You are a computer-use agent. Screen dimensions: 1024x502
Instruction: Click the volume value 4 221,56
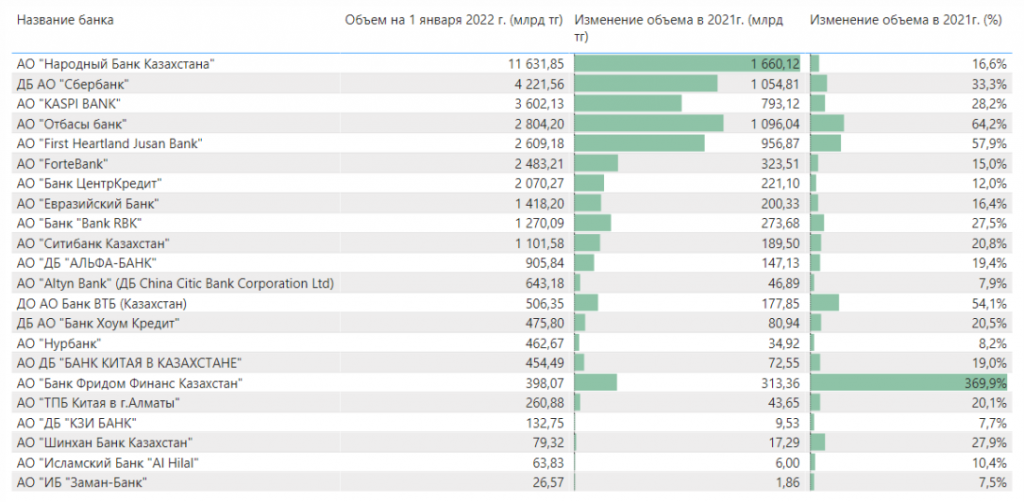(539, 84)
